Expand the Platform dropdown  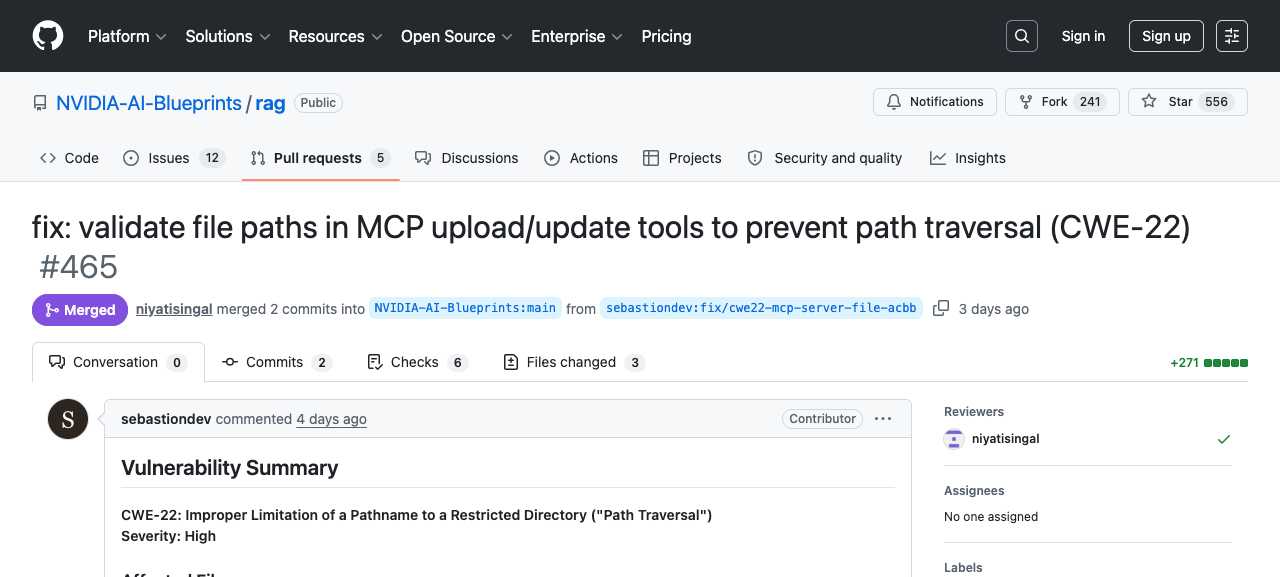point(126,36)
